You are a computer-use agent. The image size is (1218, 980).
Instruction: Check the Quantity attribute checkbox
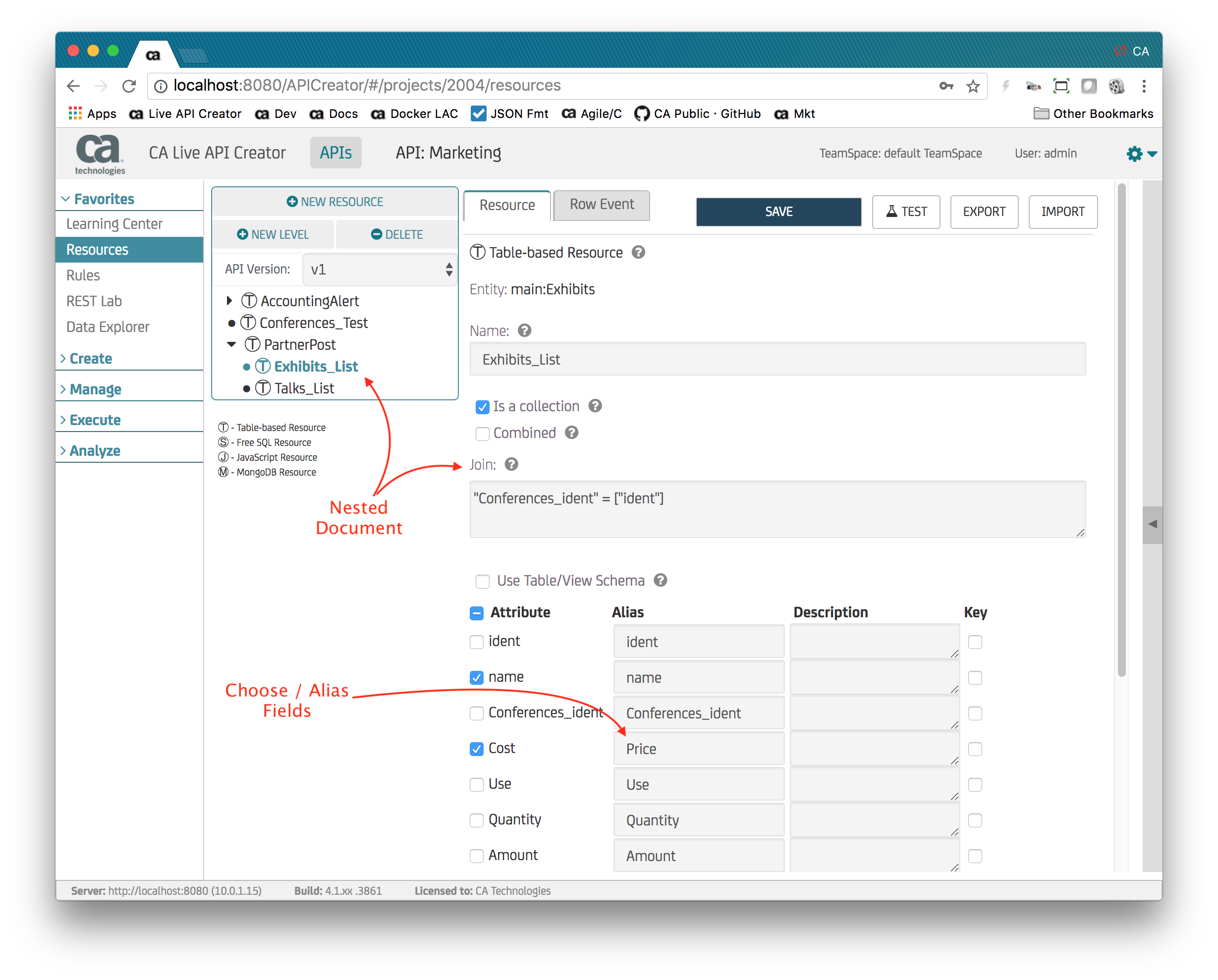[477, 820]
